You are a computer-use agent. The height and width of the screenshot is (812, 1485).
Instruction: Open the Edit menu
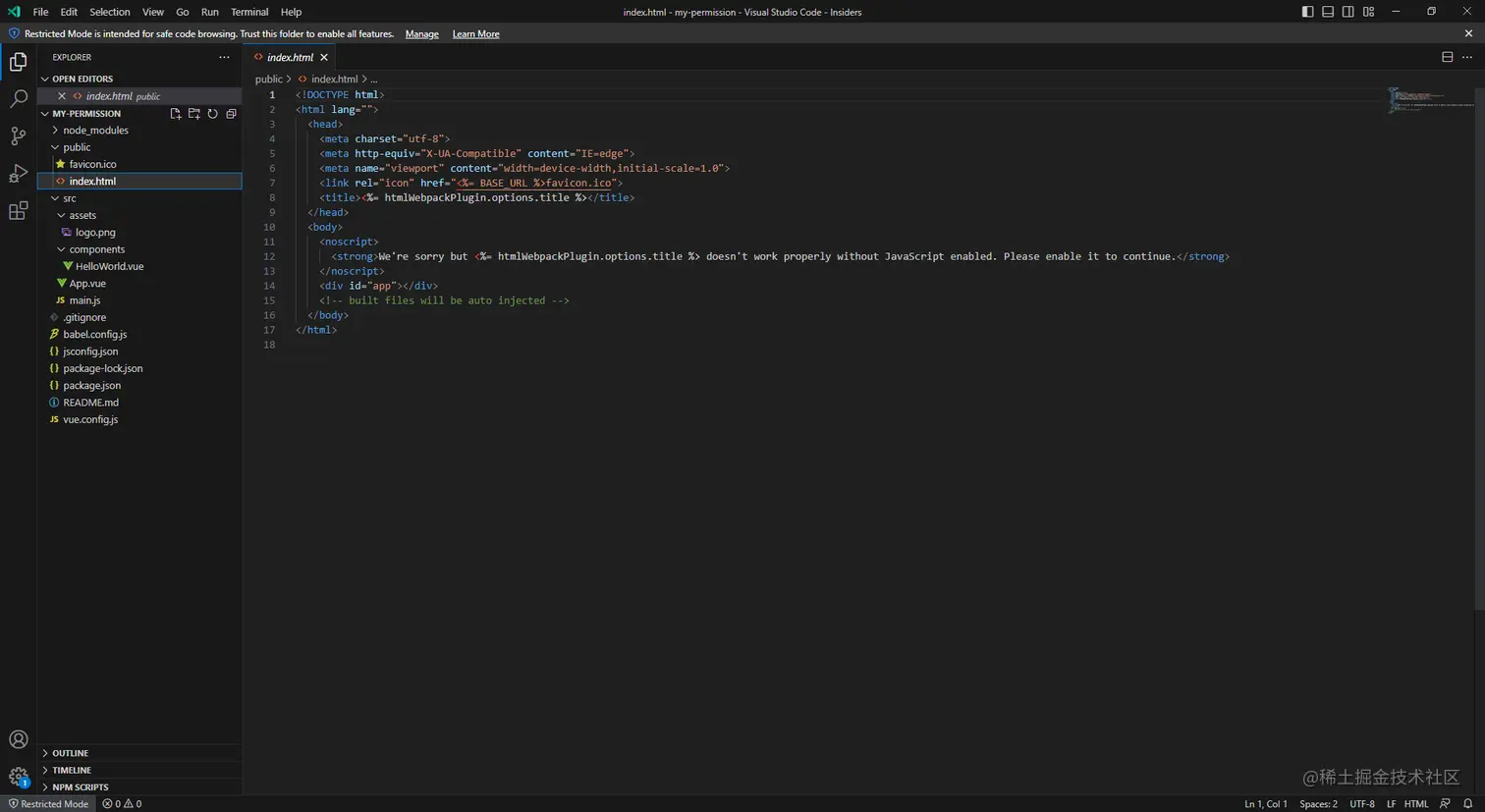point(69,12)
